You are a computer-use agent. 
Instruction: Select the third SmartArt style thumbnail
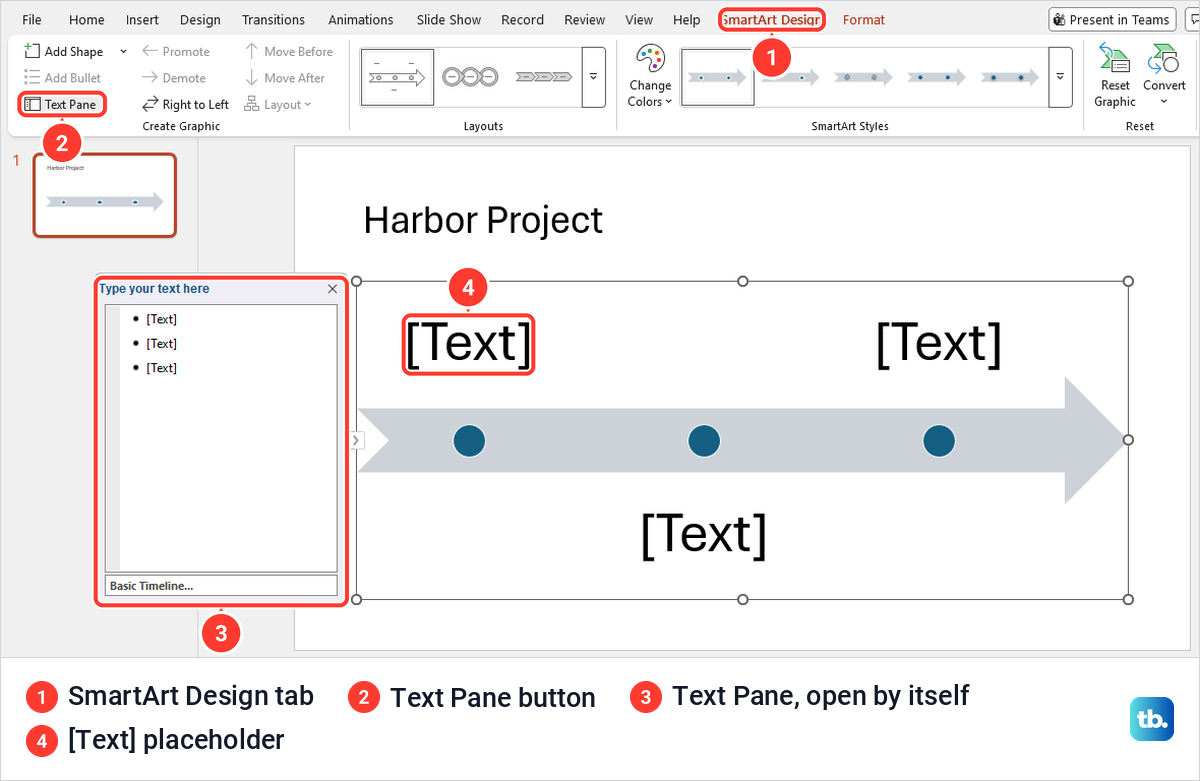point(862,77)
